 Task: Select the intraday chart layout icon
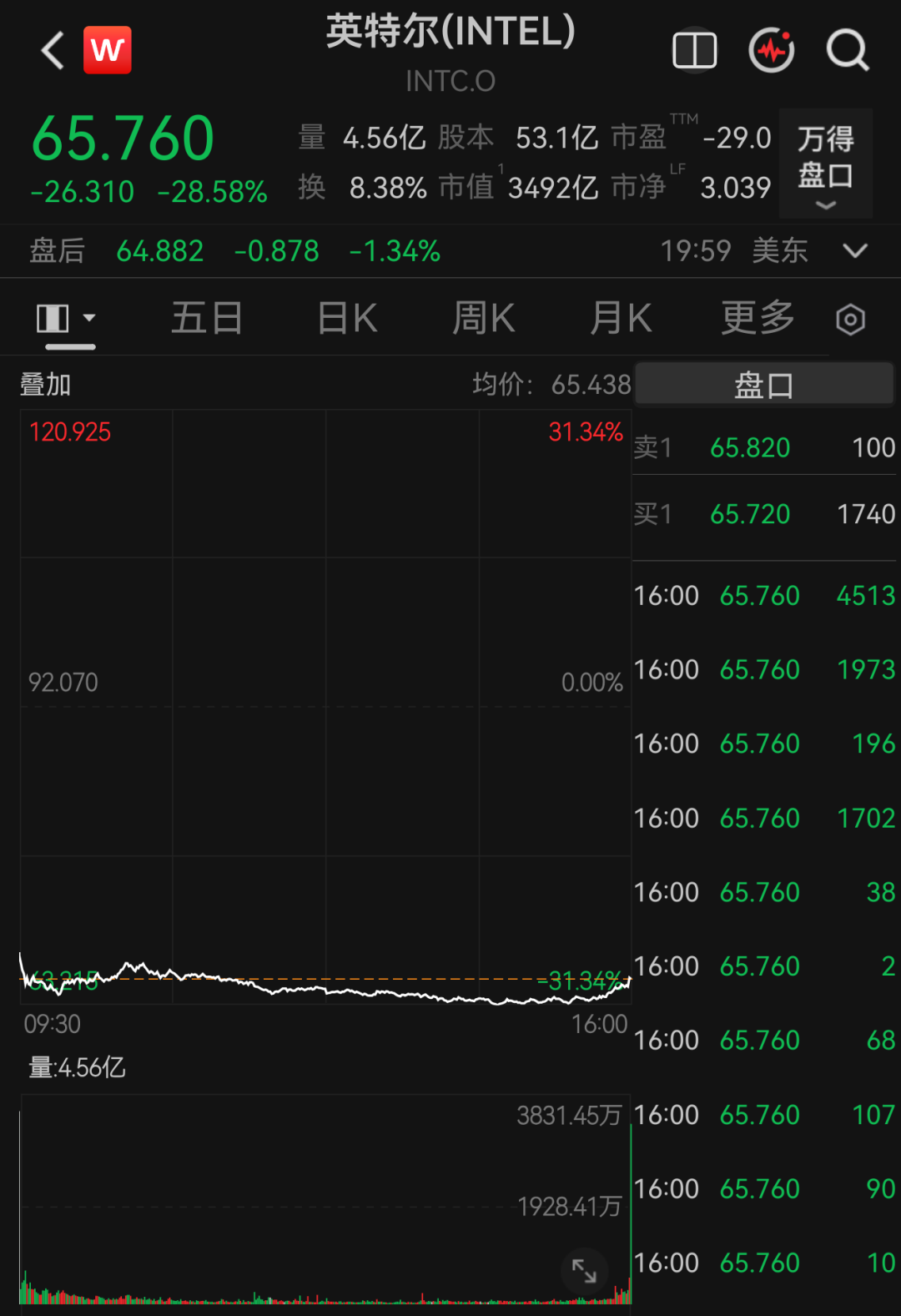(53, 318)
